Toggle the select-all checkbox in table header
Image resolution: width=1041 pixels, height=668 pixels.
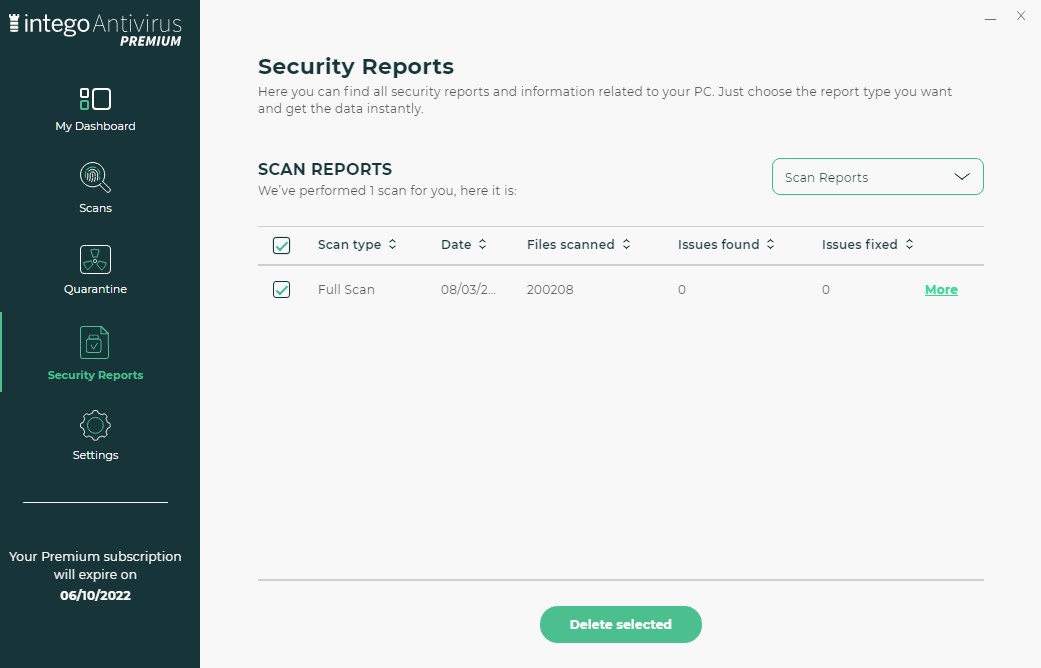tap(282, 245)
